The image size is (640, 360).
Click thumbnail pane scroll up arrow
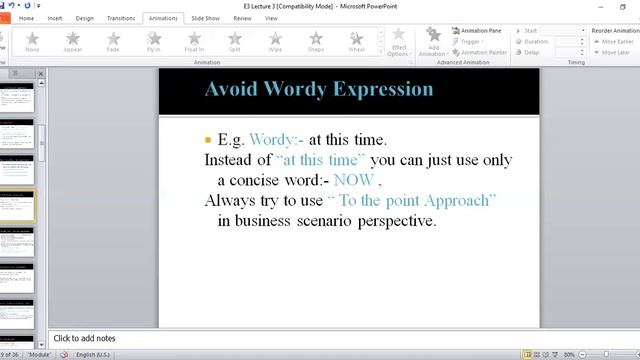(41, 83)
